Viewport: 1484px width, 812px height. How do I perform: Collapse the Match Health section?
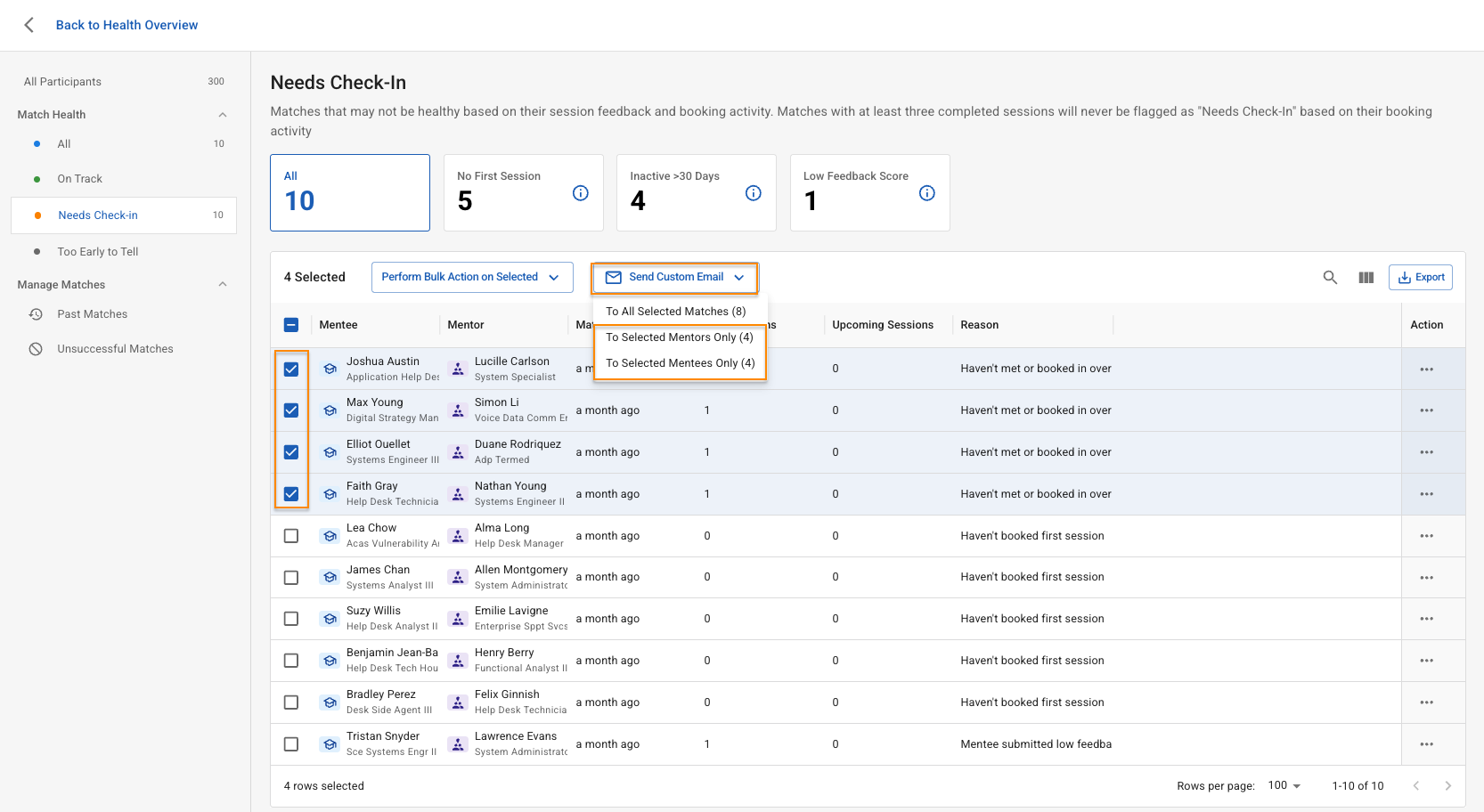pos(223,115)
